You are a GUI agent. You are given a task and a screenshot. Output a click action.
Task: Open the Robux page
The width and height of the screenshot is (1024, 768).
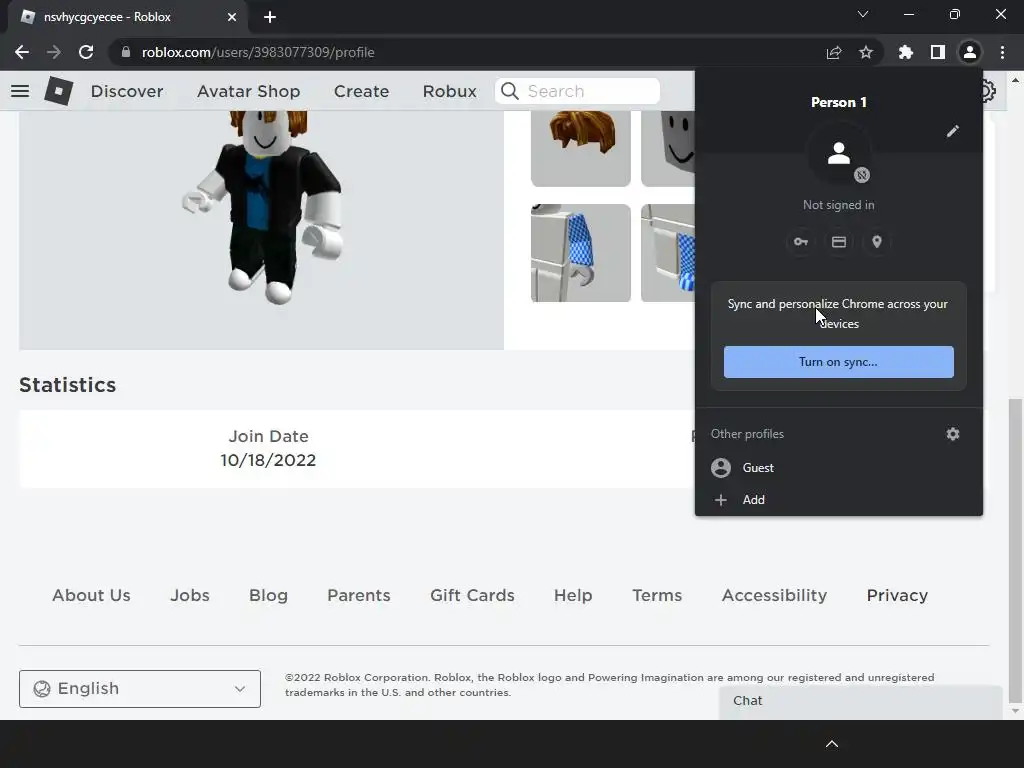[x=449, y=91]
